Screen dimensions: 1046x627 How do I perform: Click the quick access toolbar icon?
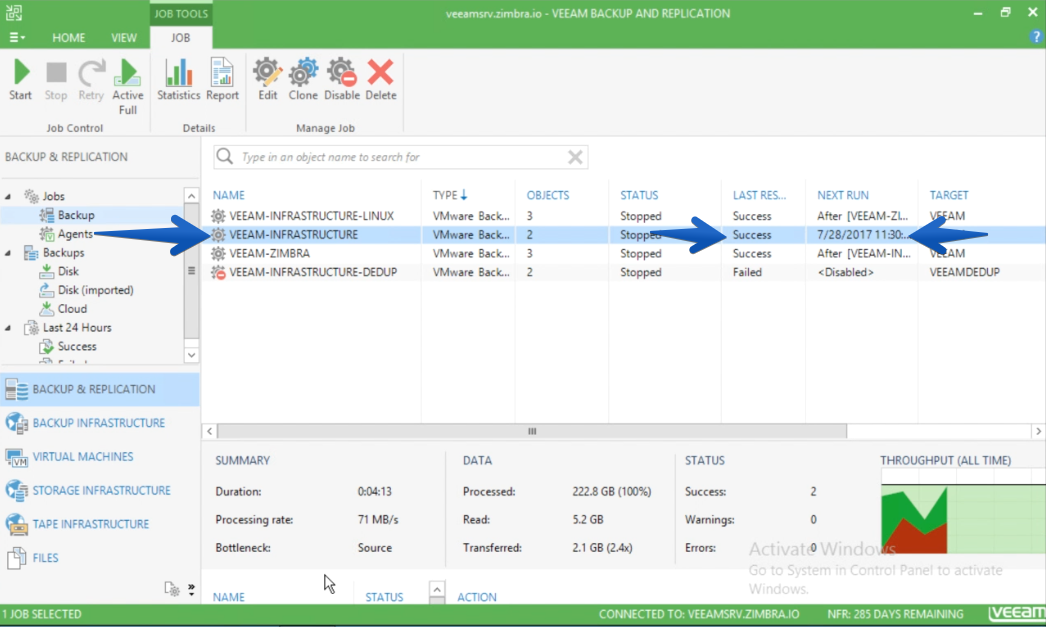tap(14, 12)
